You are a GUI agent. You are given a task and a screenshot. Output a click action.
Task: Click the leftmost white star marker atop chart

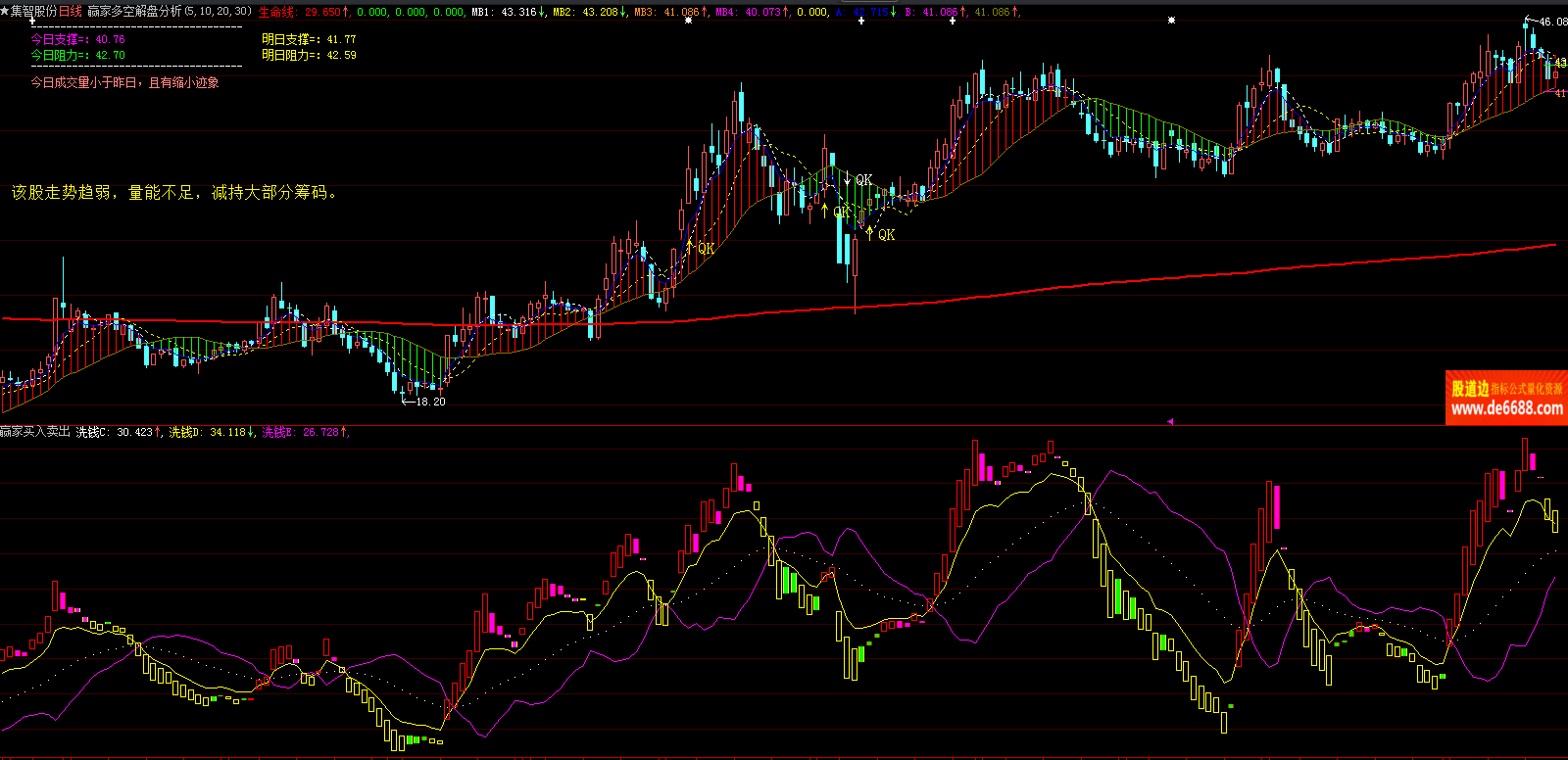pyautogui.click(x=32, y=20)
